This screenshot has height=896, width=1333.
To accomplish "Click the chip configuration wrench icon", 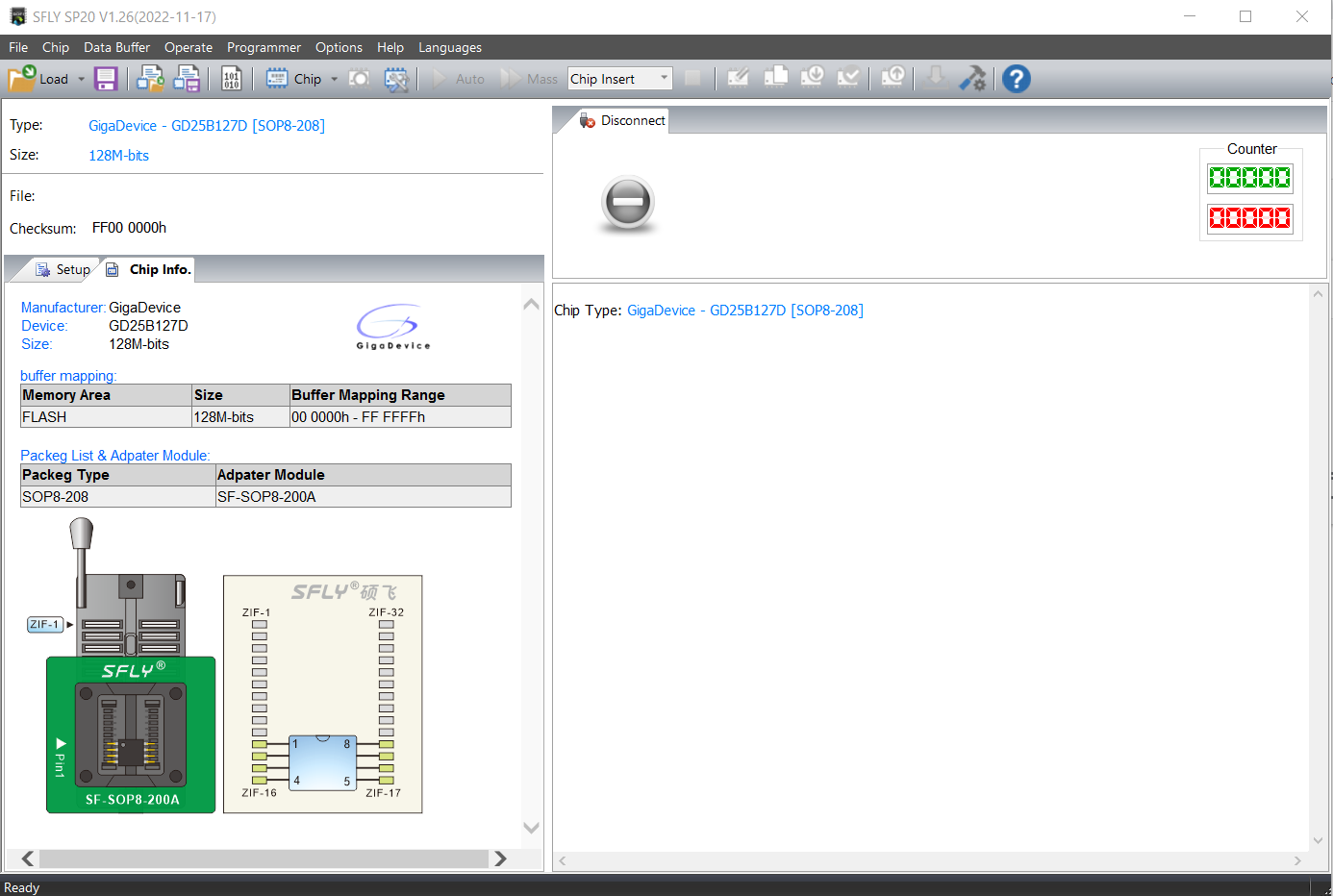I will (x=396, y=79).
